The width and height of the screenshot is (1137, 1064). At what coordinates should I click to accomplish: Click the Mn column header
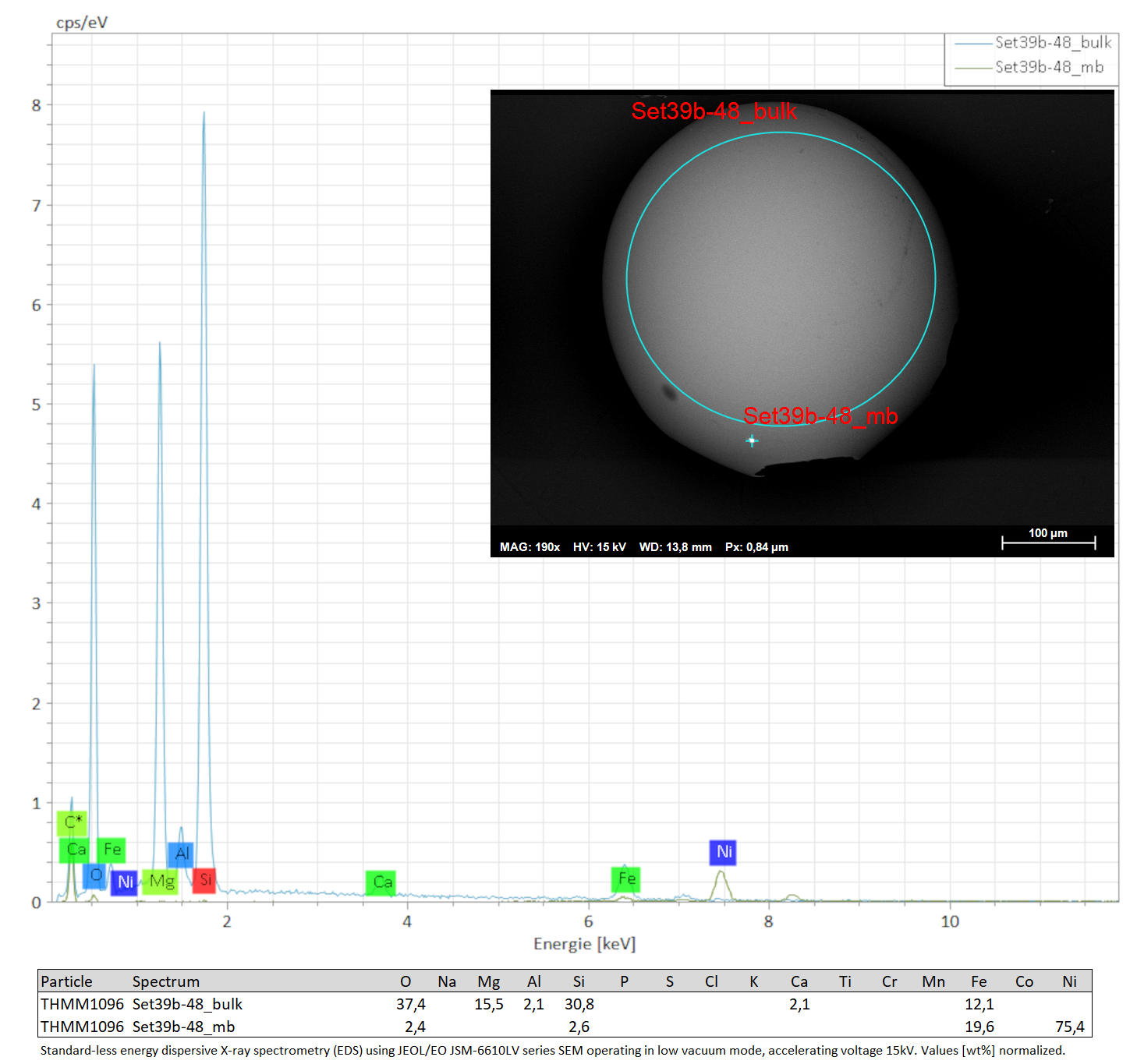tap(933, 981)
